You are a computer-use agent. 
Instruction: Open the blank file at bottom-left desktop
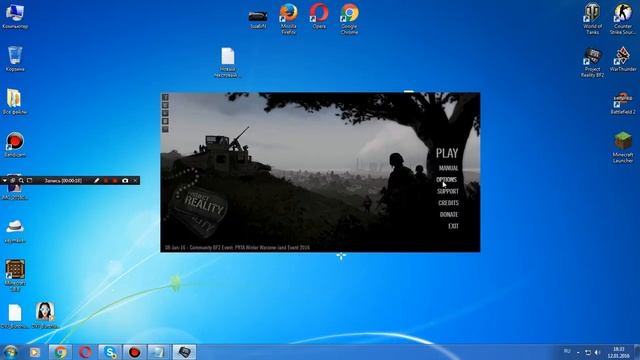pyautogui.click(x=15, y=315)
